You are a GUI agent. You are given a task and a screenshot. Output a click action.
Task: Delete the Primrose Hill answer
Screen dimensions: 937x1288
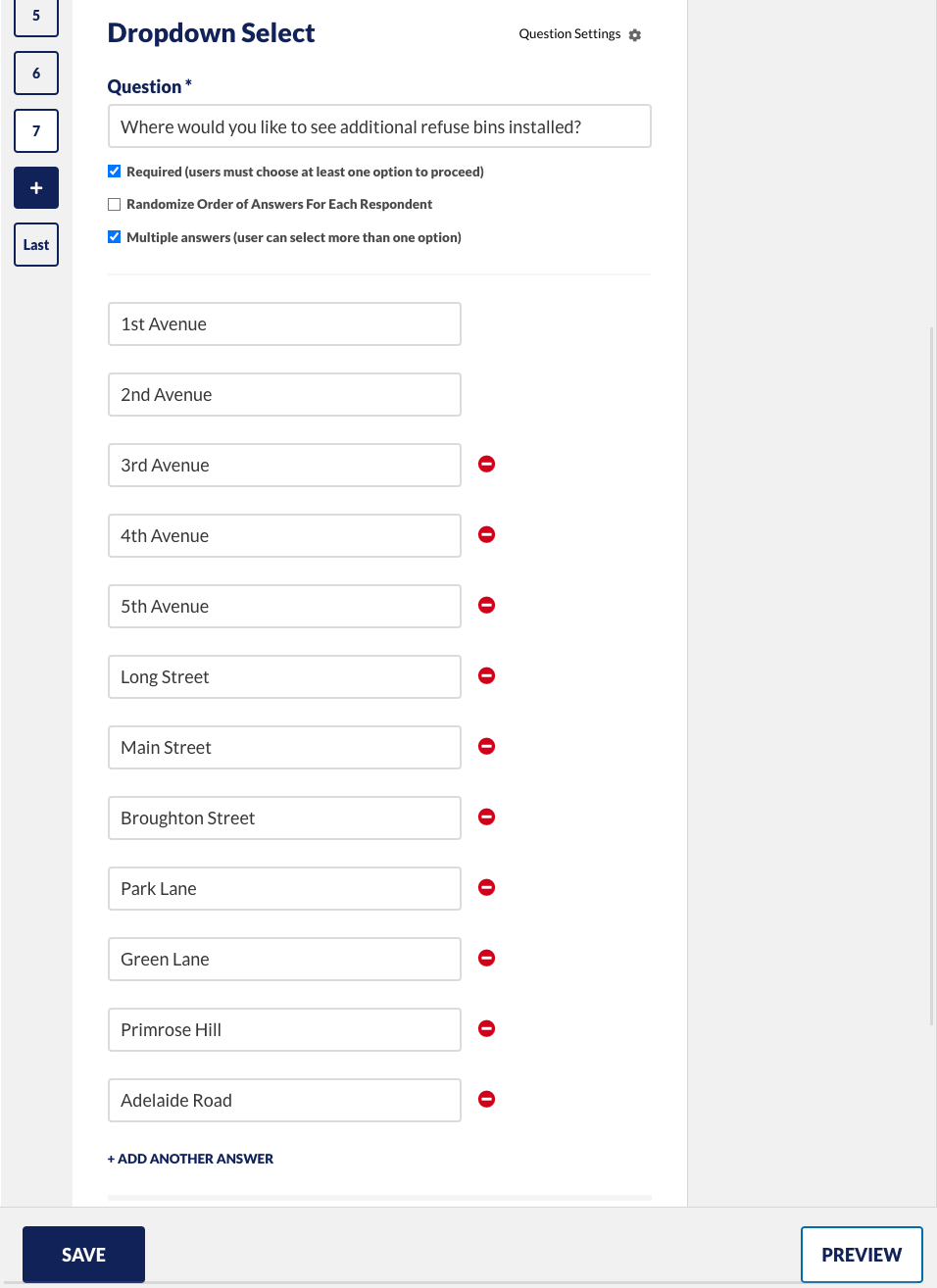tap(486, 1028)
